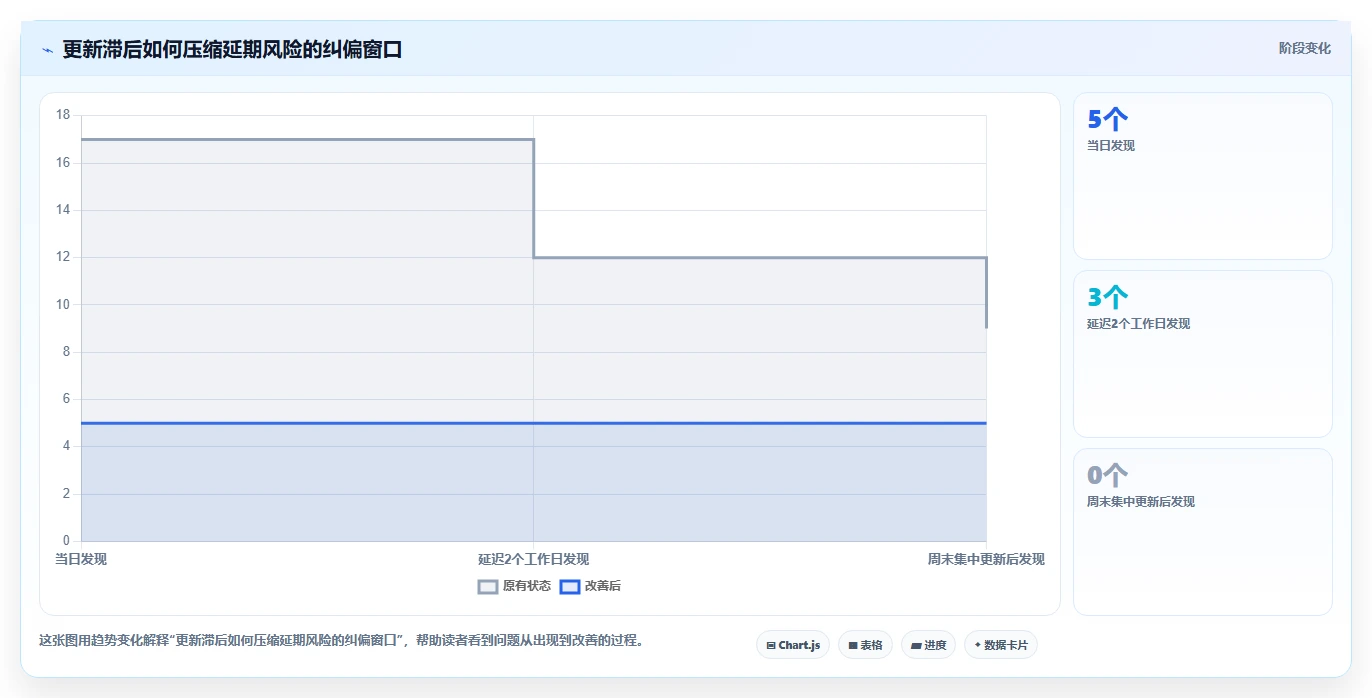This screenshot has height=698, width=1372.
Task: Click the 数据卡片 sparkle icon
Action: click(978, 645)
